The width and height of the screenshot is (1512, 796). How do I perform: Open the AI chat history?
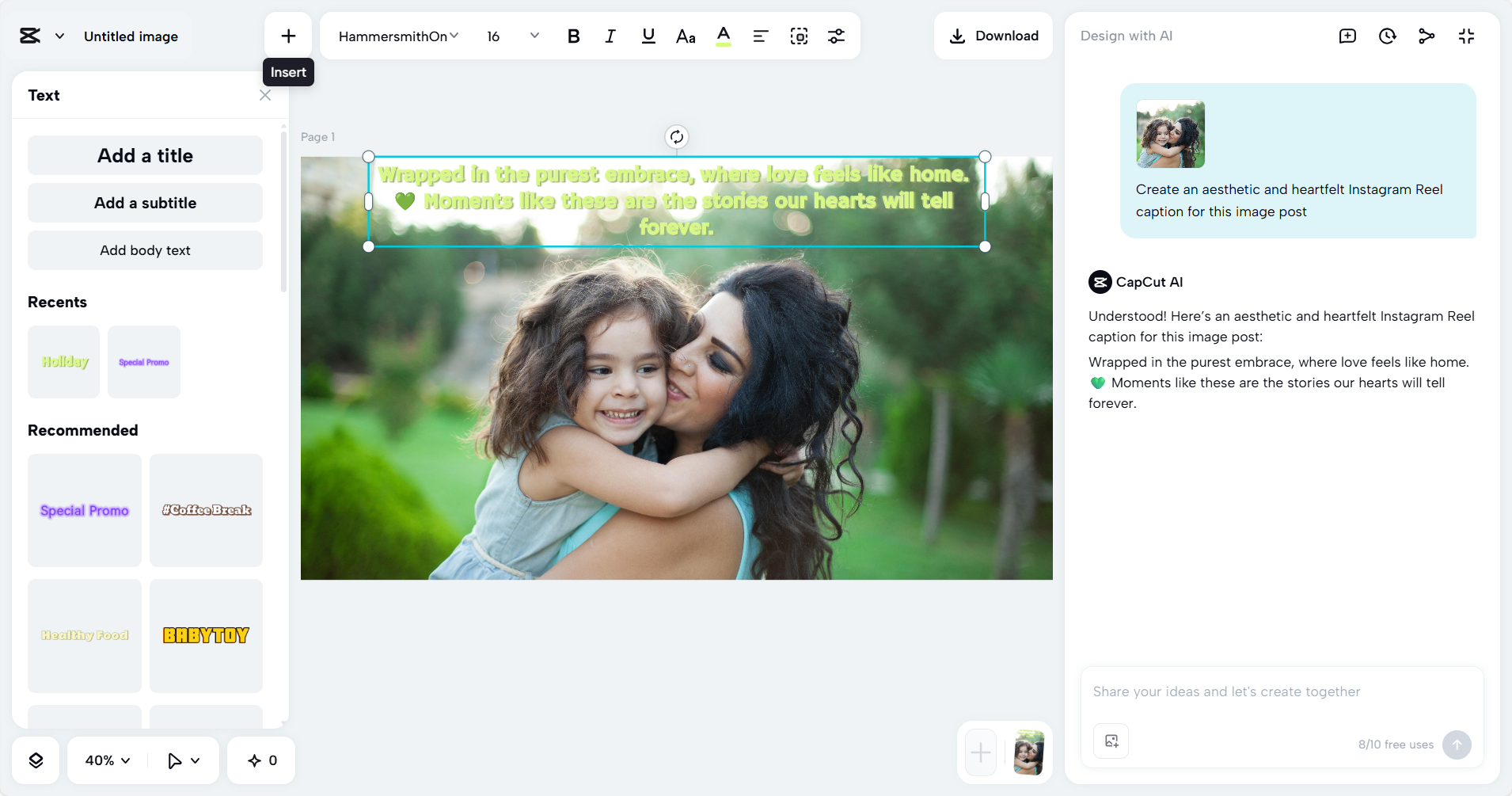pyautogui.click(x=1387, y=36)
